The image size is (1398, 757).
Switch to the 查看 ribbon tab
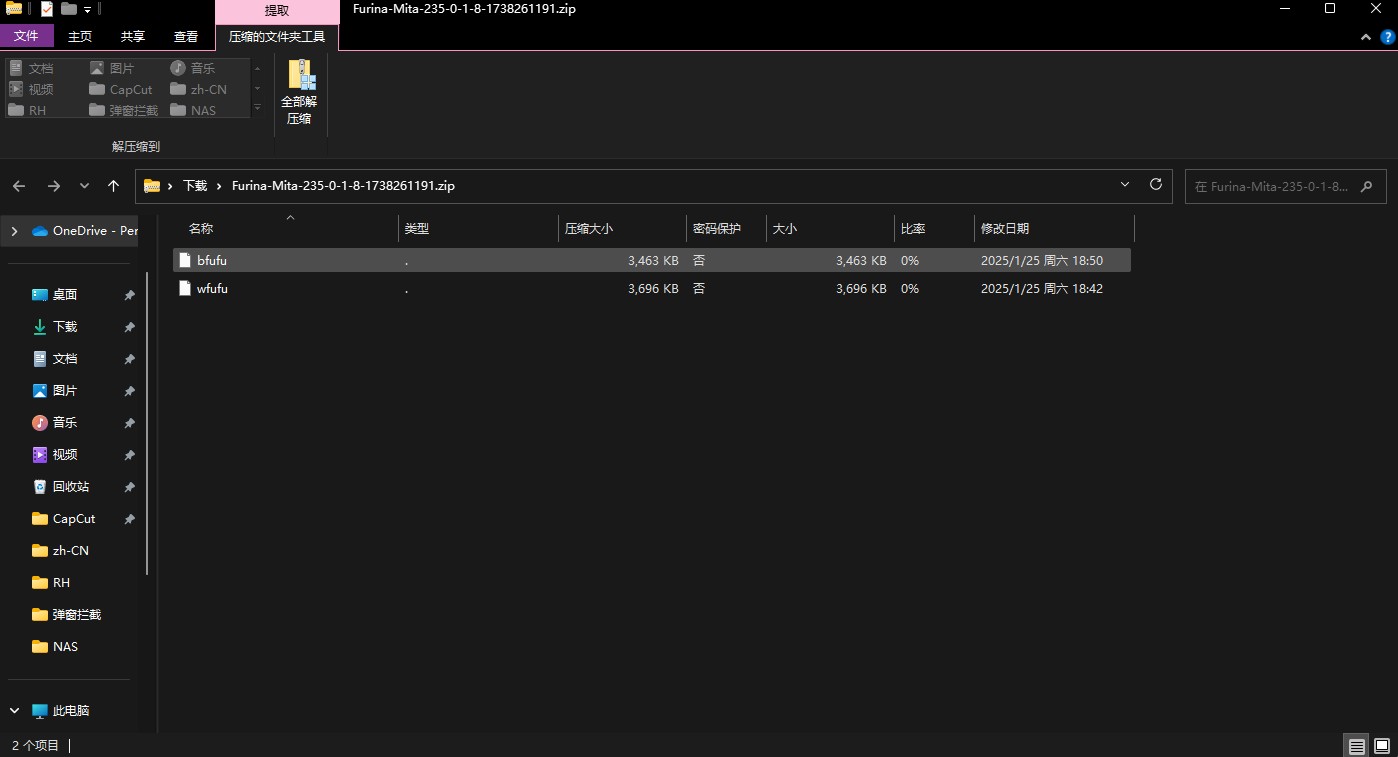[186, 36]
